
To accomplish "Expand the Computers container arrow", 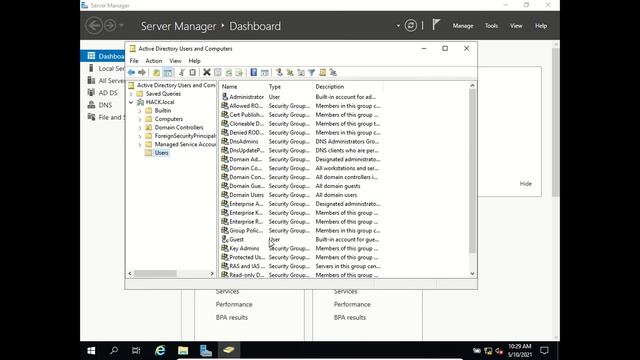I will coord(140,120).
